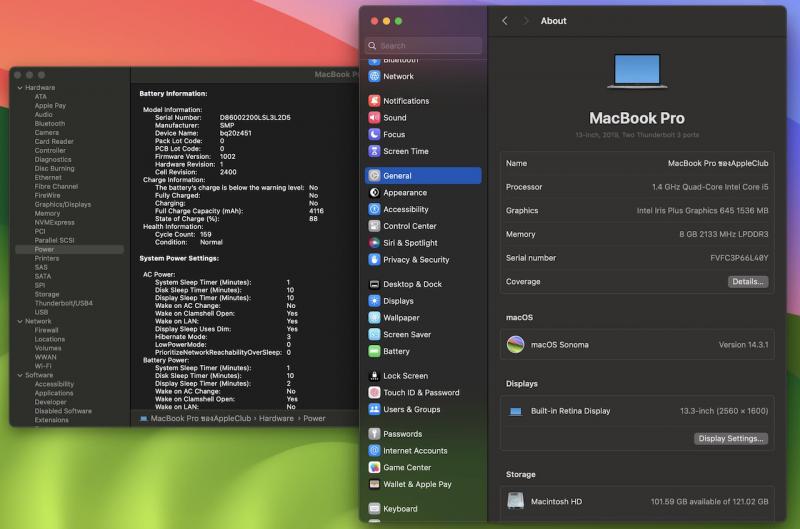Select Memory in the Hardware list
Screen dimensions: 800x529
[47, 213]
